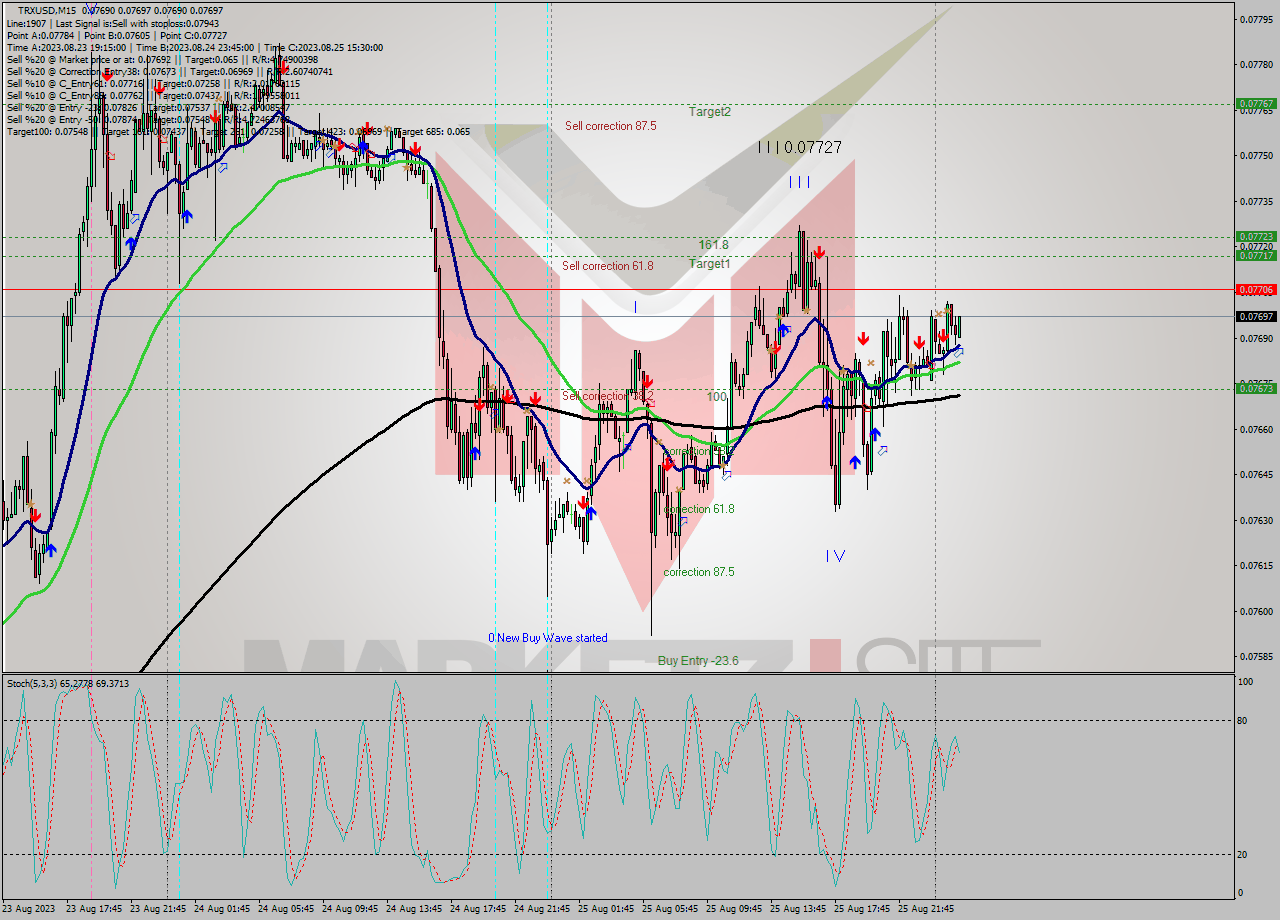This screenshot has height=920, width=1280.
Task: Select lowest blue buy arrow above the IV label
Action: pos(855,462)
